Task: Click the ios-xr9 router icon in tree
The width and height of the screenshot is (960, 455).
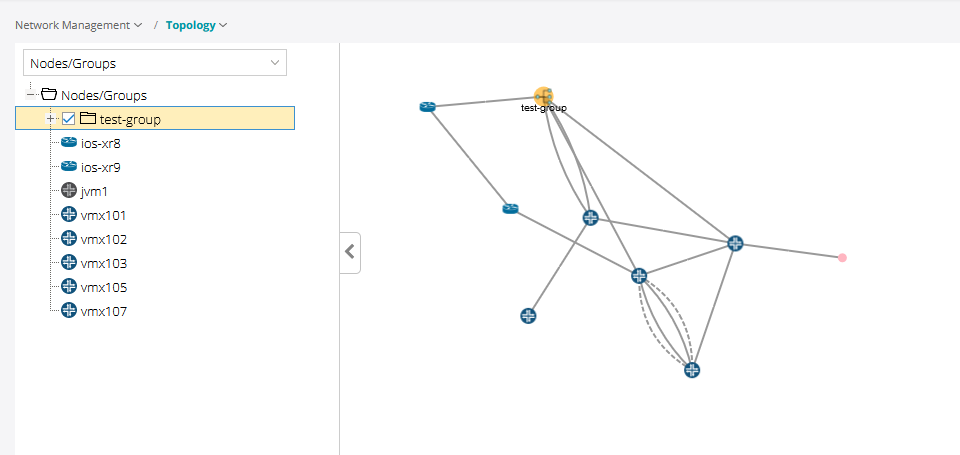Action: (x=69, y=167)
